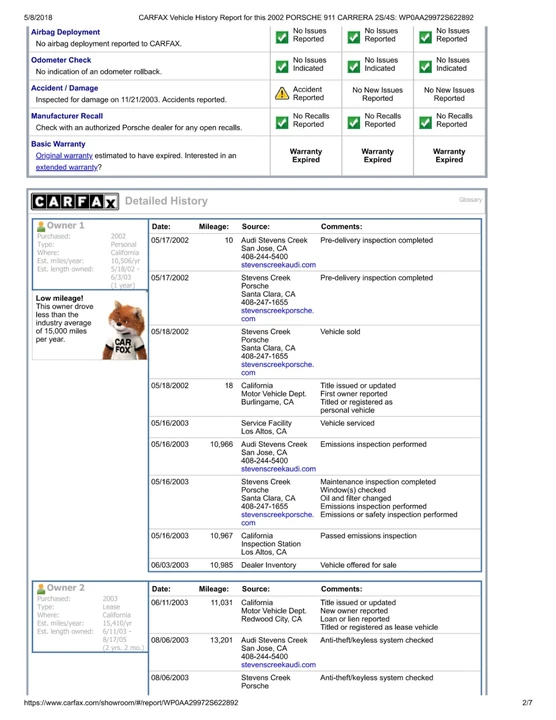
Task: Click middle green check in Manufacturer Recall row
Action: [354, 123]
